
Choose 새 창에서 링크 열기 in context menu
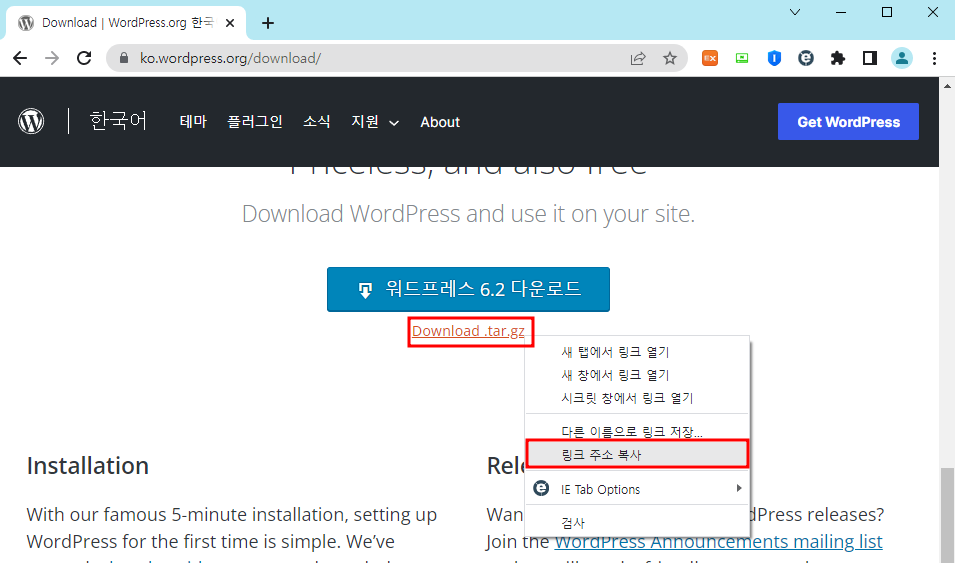(x=636, y=375)
